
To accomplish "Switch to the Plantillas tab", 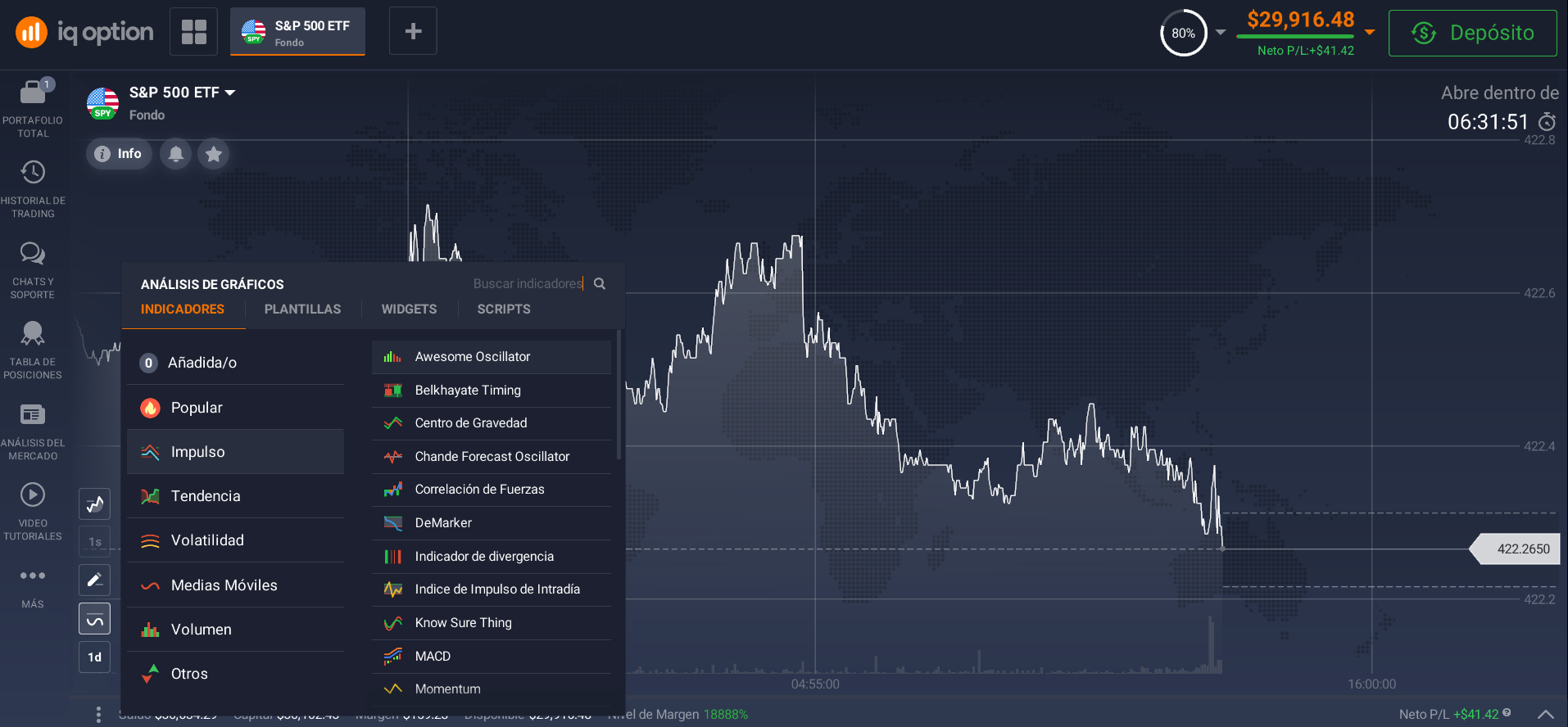I will (302, 309).
